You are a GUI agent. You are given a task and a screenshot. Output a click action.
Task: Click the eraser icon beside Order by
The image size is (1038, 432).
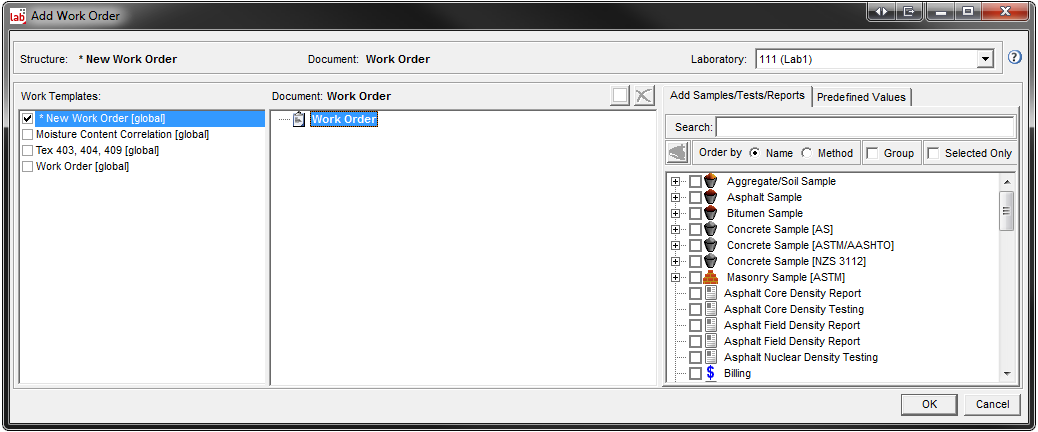[677, 153]
